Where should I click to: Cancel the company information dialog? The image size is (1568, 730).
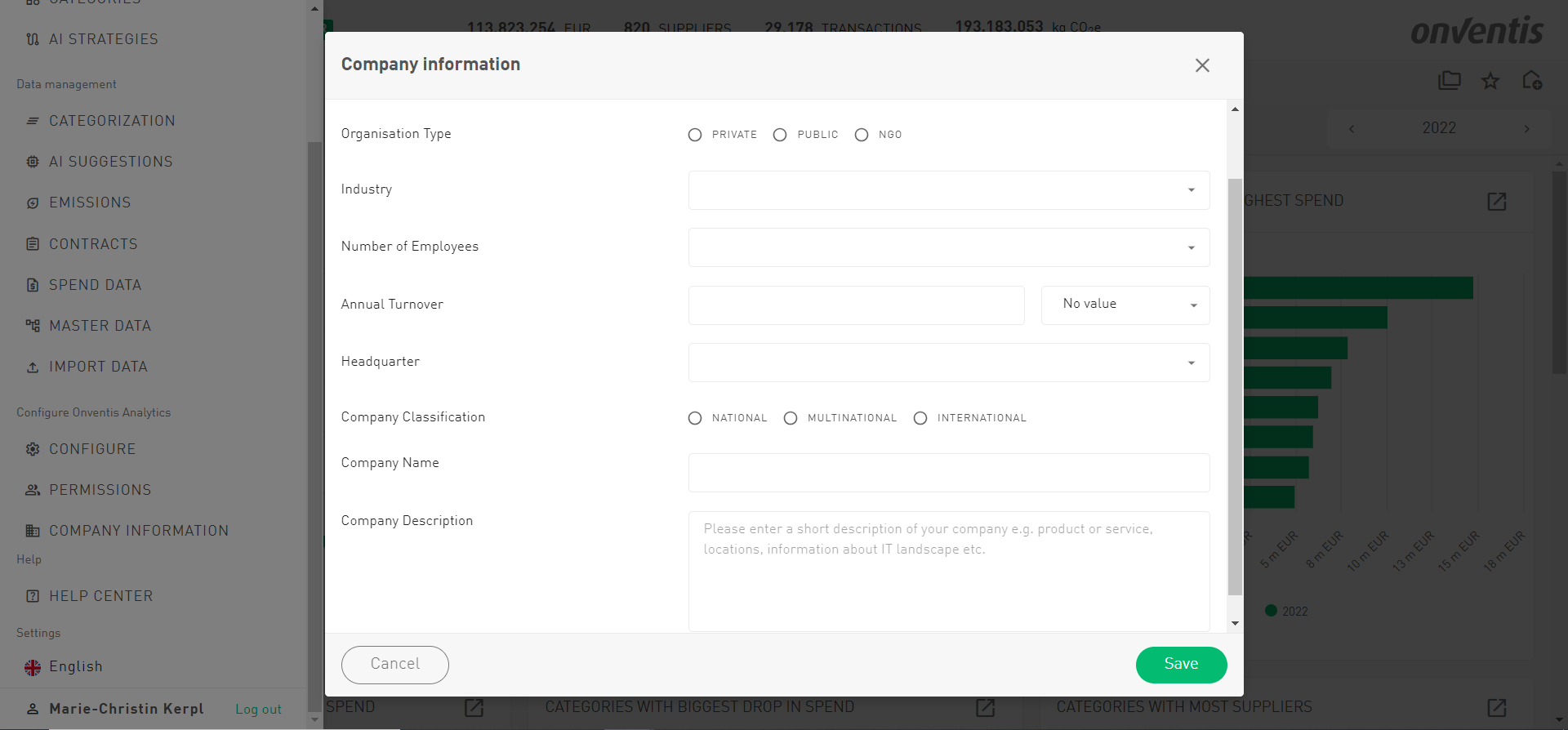[395, 665]
